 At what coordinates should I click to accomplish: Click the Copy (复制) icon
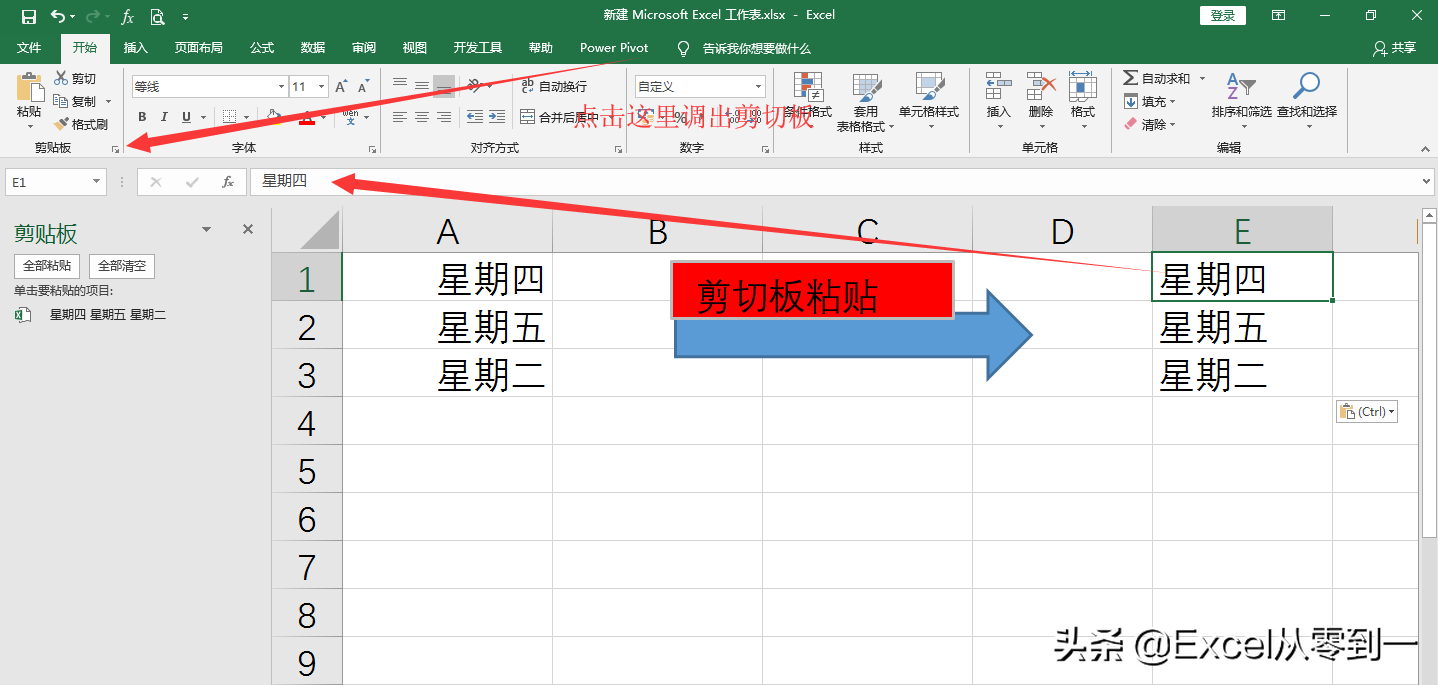pos(61,101)
